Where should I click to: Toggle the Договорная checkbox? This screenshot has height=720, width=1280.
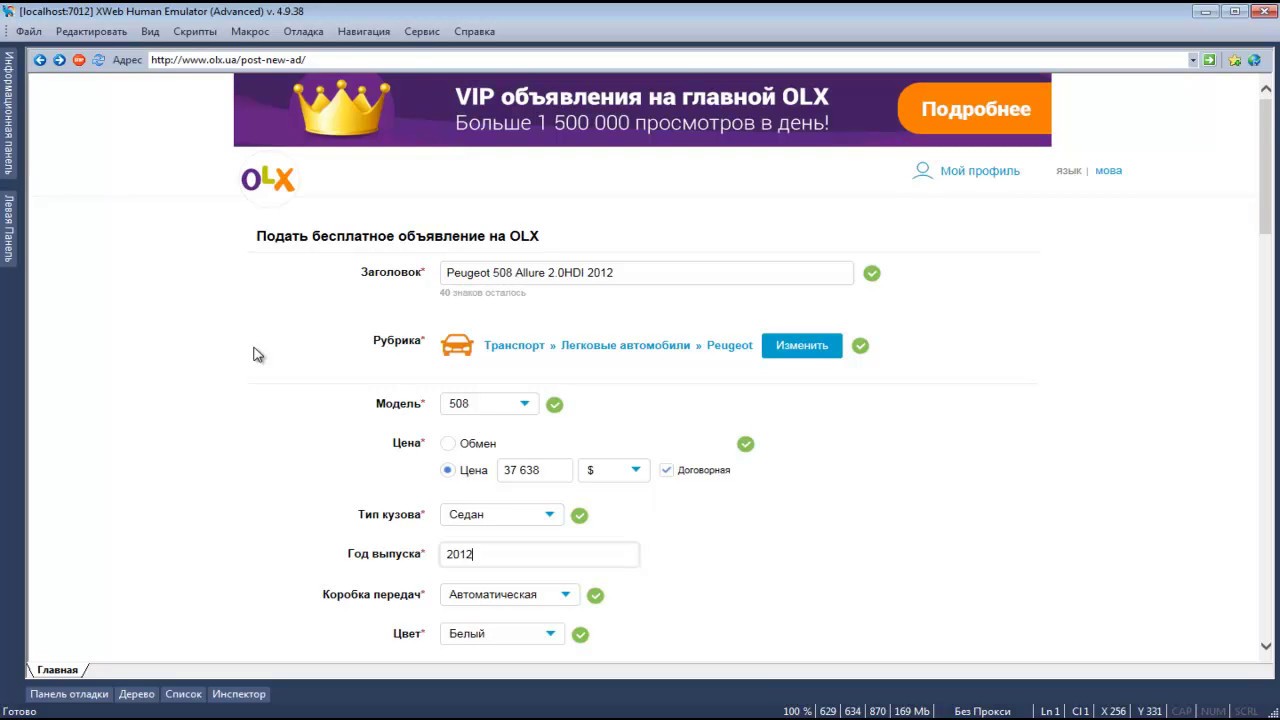pos(667,470)
